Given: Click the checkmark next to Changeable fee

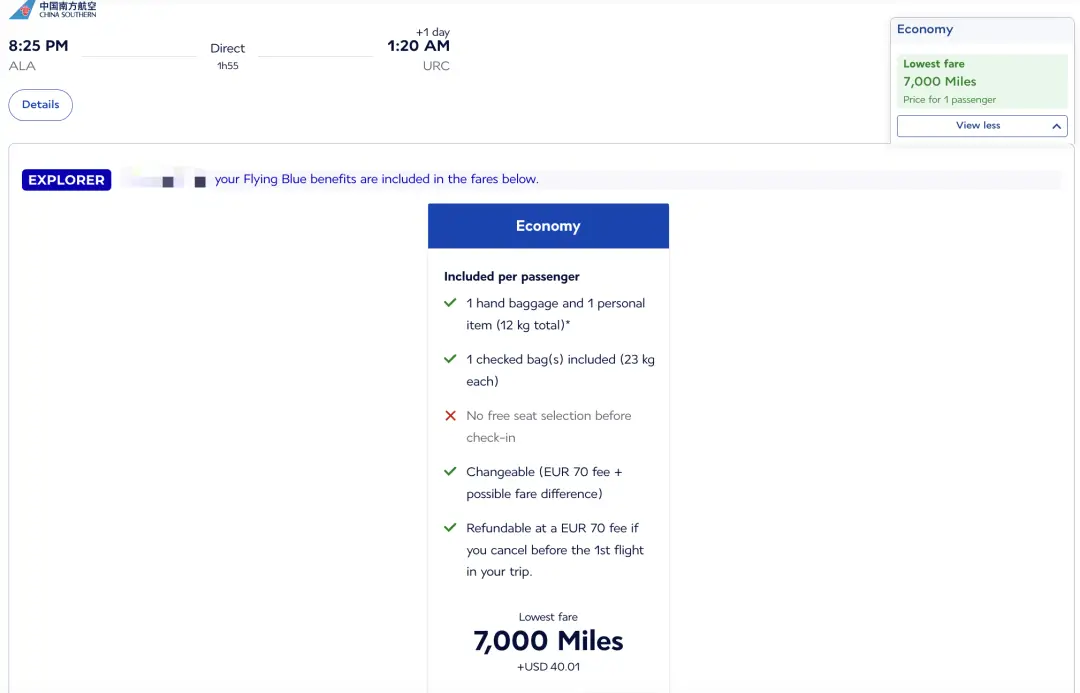Looking at the screenshot, I should (450, 471).
